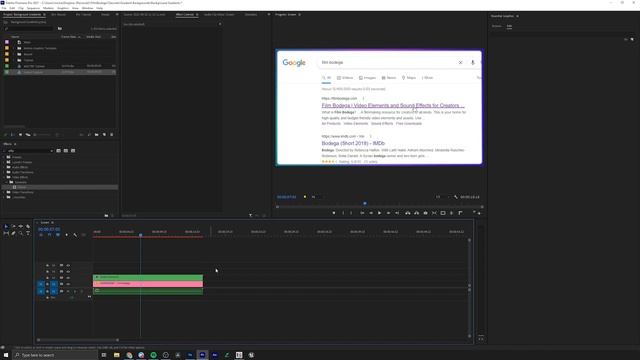The height and width of the screenshot is (360, 640).
Task: Toggle track output eye for V1
Action: 68,284
